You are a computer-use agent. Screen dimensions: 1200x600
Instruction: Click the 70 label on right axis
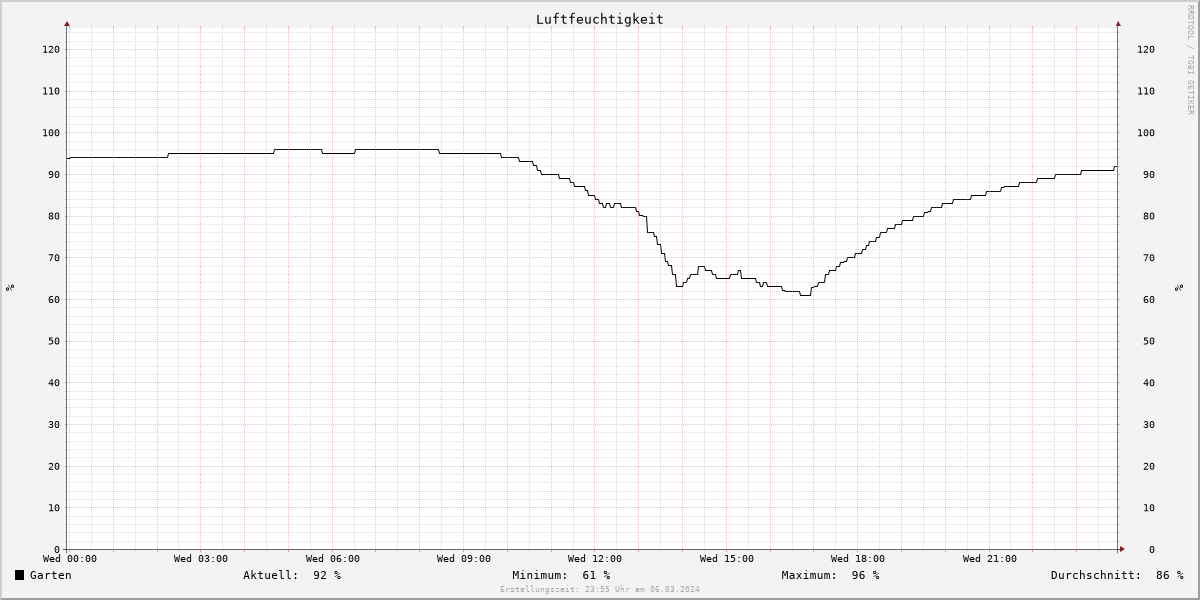point(1149,258)
